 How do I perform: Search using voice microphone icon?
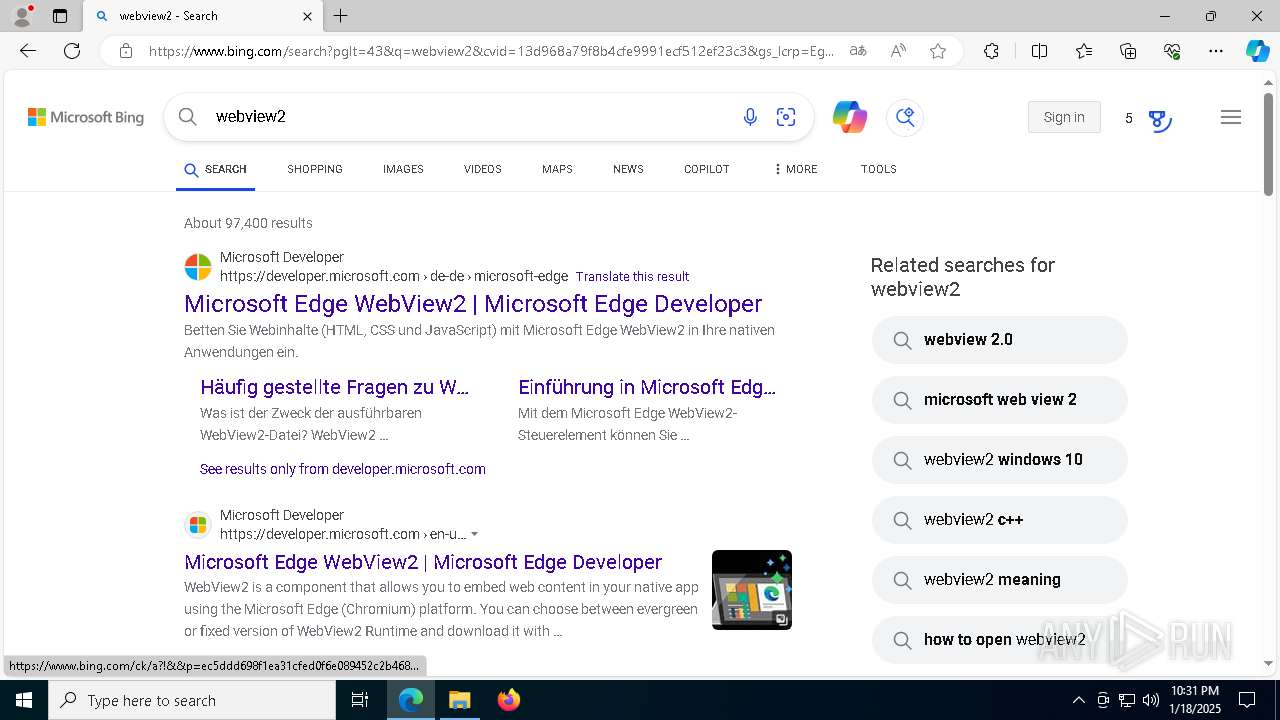750,117
